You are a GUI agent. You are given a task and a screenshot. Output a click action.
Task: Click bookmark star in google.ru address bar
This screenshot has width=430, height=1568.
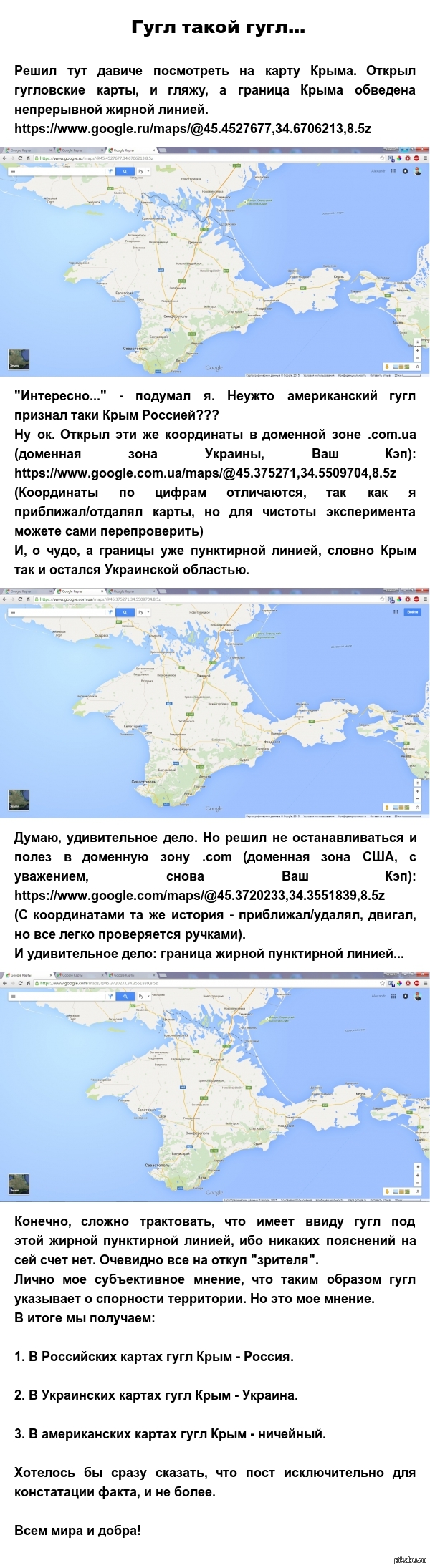click(382, 158)
